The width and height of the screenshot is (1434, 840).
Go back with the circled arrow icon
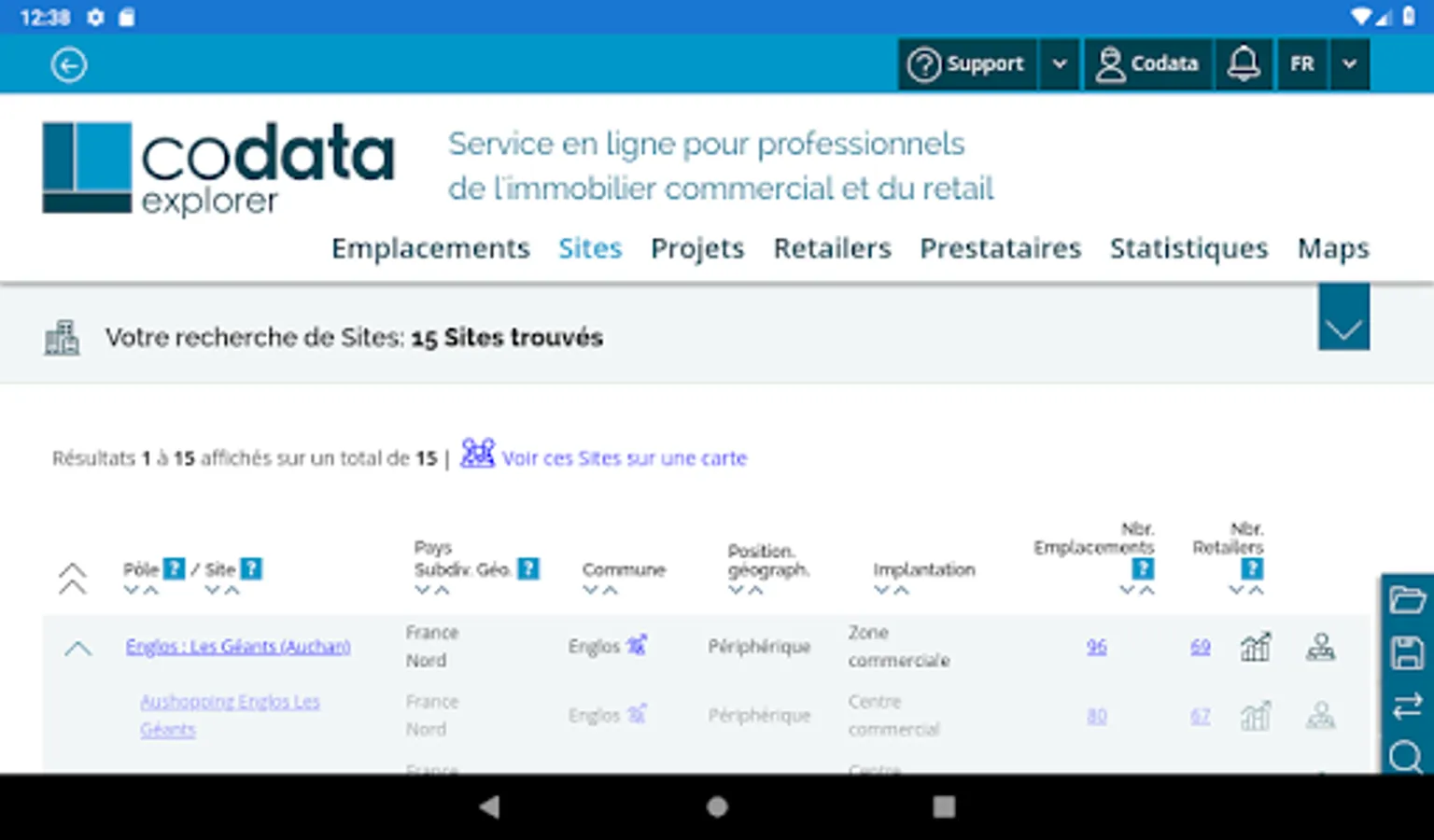tap(69, 64)
